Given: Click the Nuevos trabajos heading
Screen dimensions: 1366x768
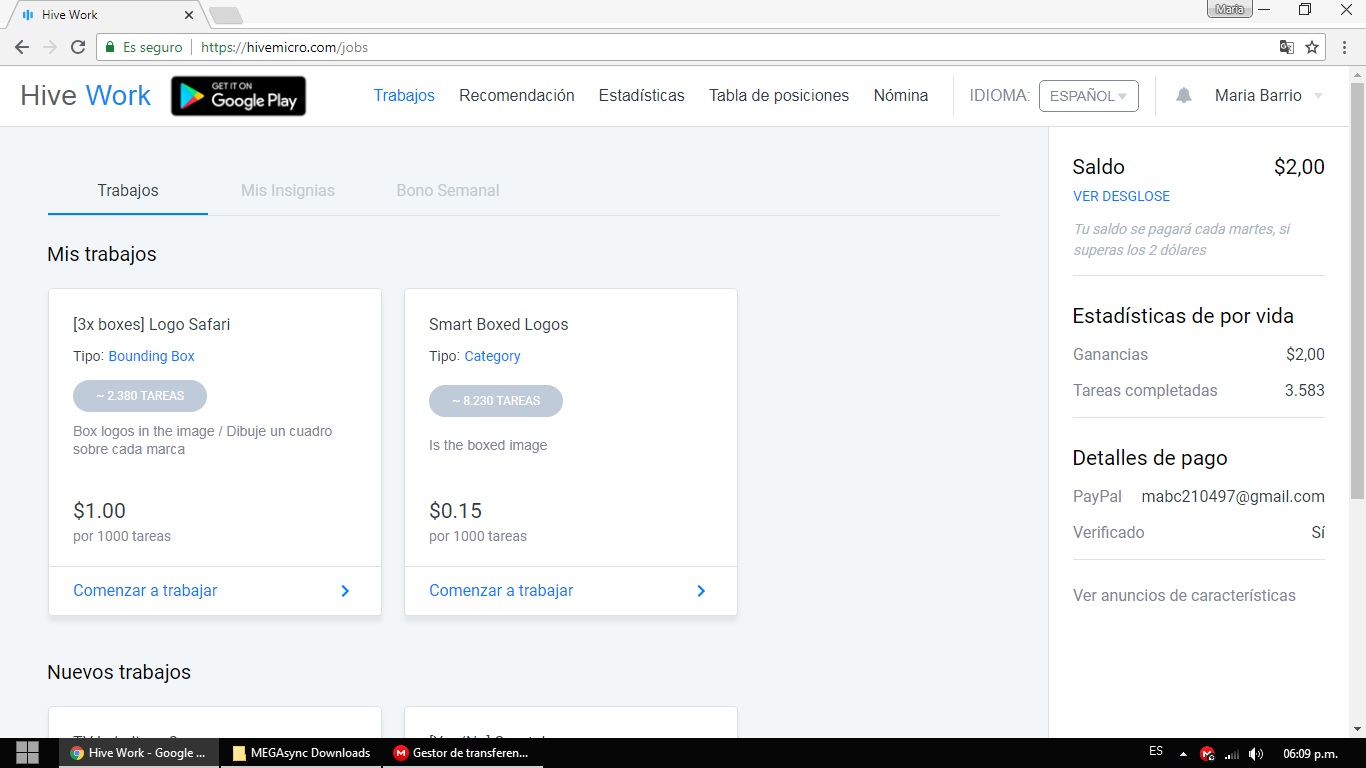Looking at the screenshot, I should [x=119, y=672].
